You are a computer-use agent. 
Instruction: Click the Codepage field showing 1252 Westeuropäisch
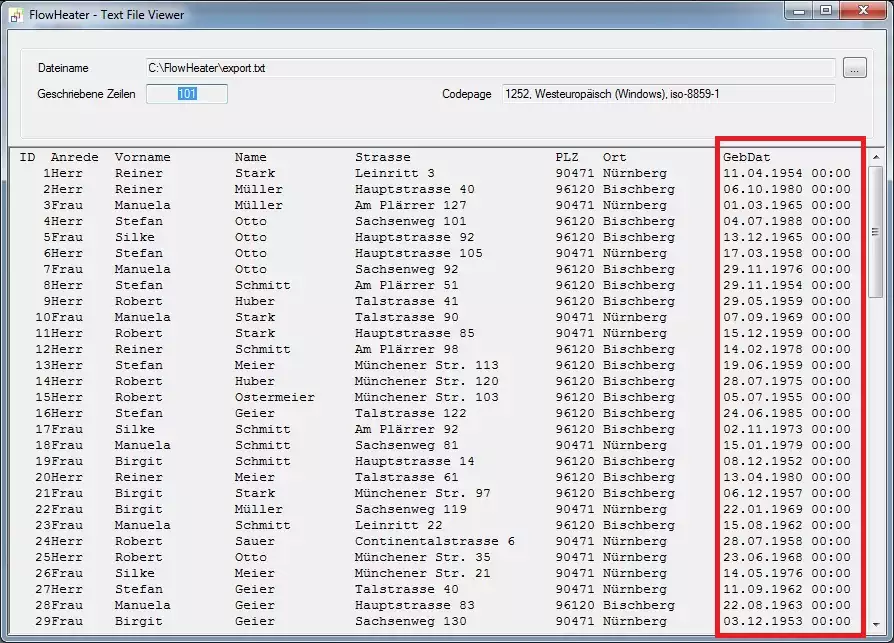(x=667, y=93)
